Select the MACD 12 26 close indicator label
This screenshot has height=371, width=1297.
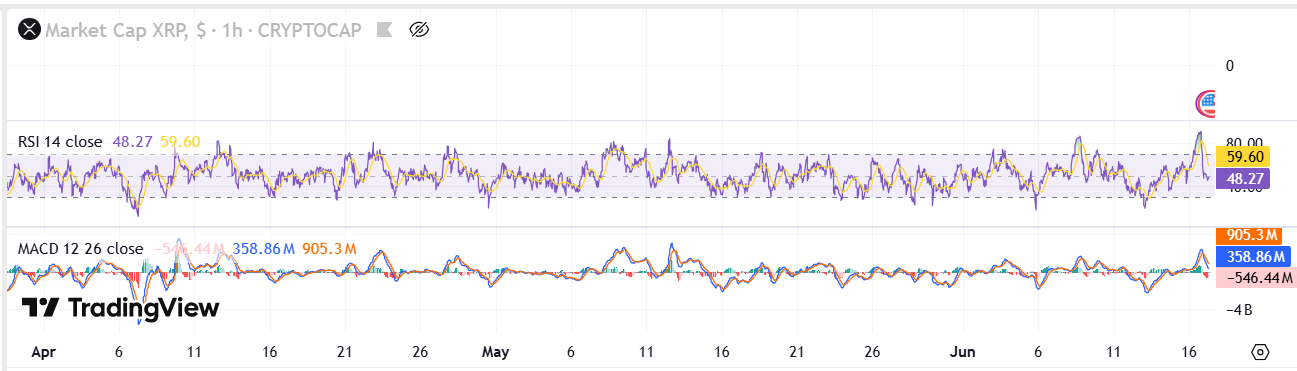81,248
